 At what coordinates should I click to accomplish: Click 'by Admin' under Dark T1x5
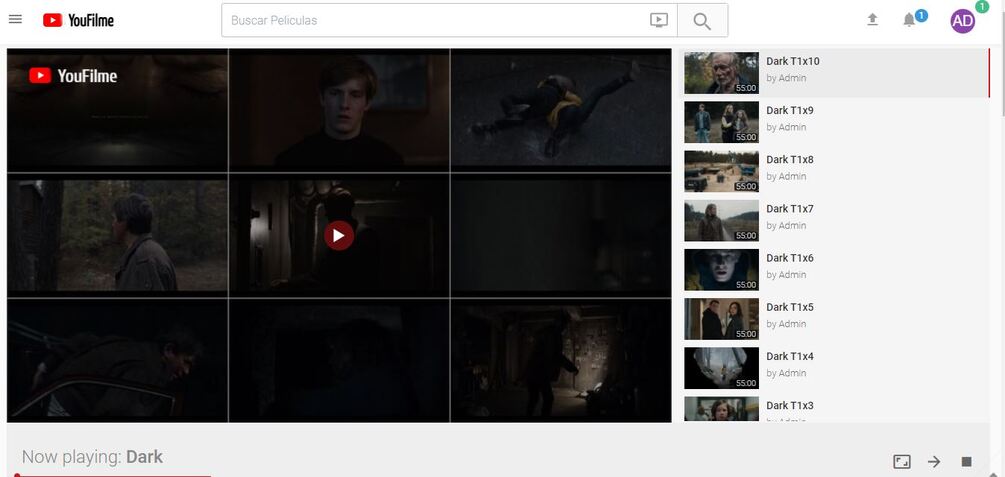pos(786,324)
